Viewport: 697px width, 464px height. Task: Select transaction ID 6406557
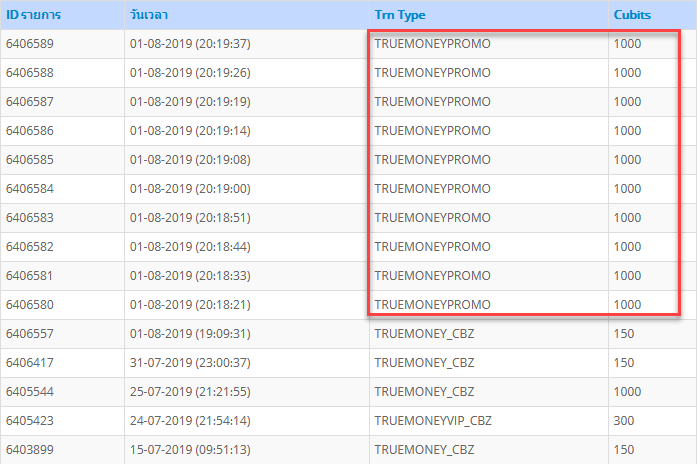tap(30, 334)
